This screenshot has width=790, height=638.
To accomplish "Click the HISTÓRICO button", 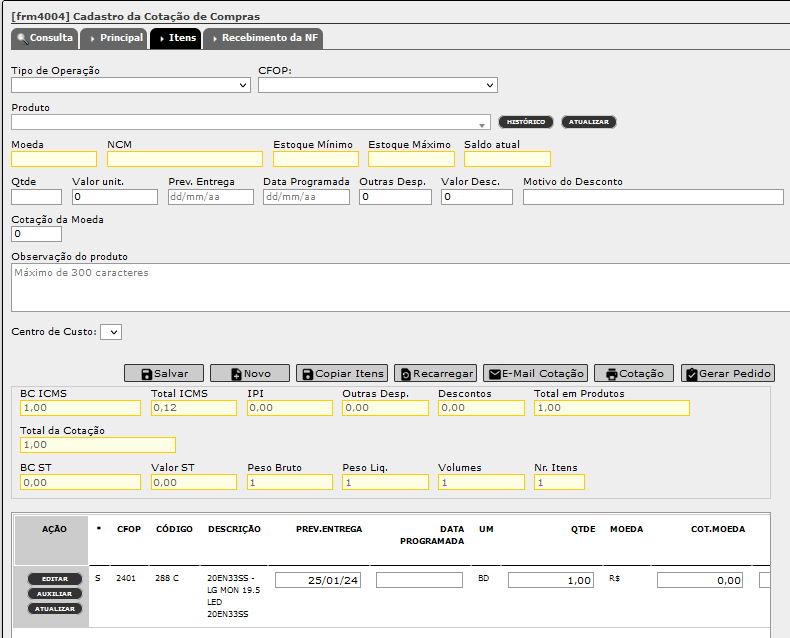I will click(x=525, y=122).
